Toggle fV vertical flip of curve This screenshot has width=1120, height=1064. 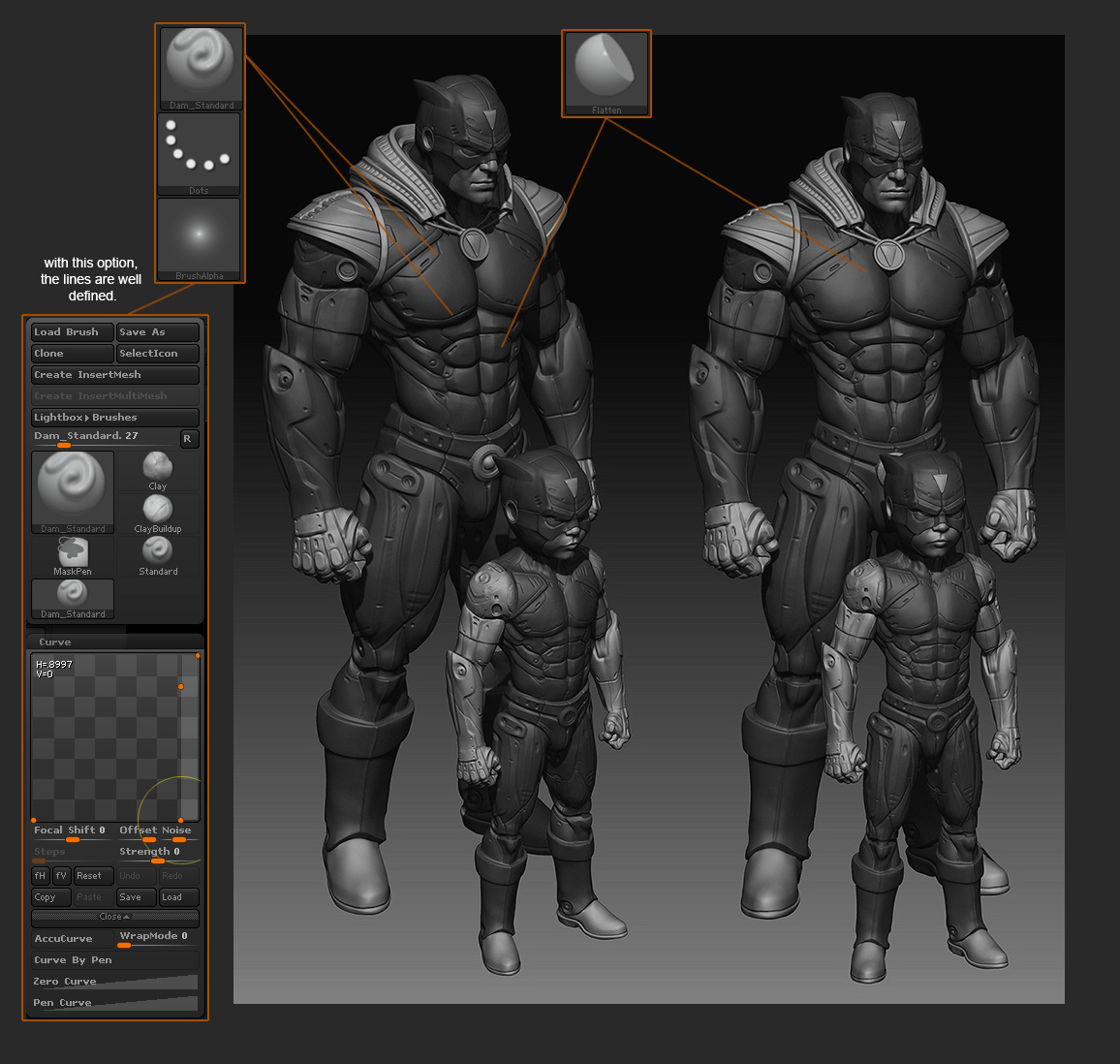(61, 876)
